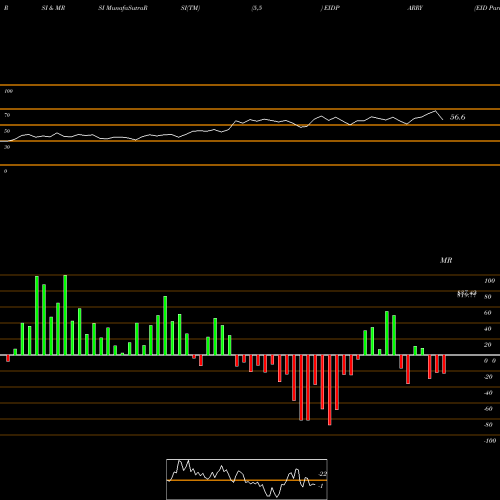Click the 'SI MunafaSutraR' header text
Viewport: 500px width, 500px height.
123,8
